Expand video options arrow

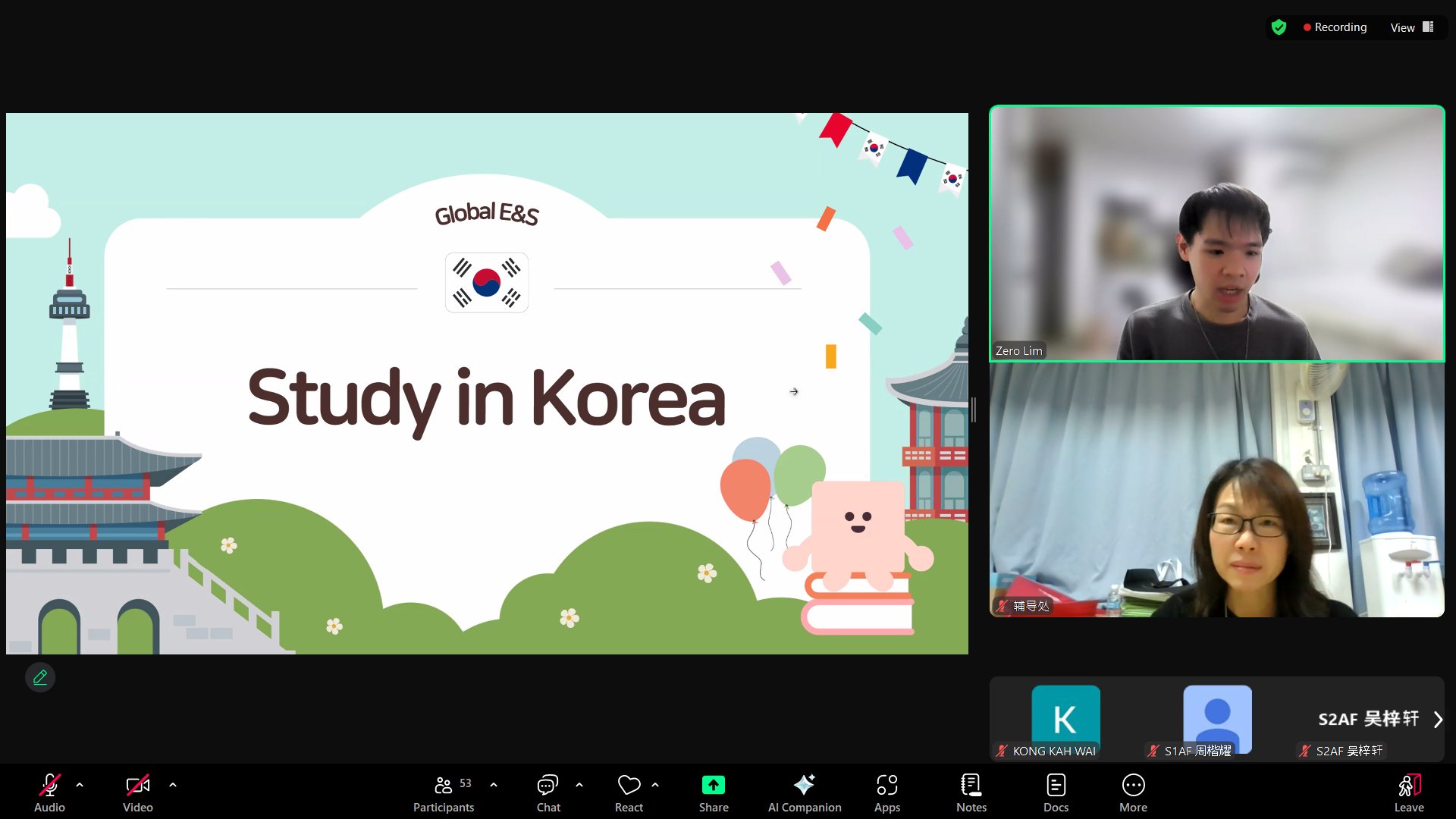pyautogui.click(x=173, y=785)
